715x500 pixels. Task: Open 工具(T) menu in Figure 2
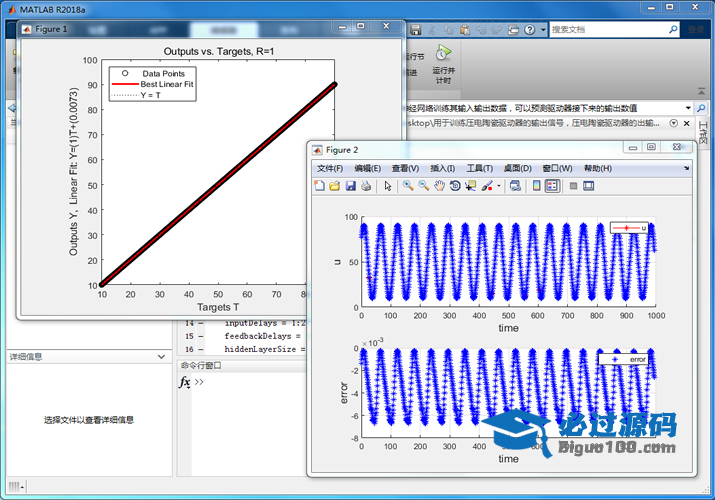coord(480,168)
